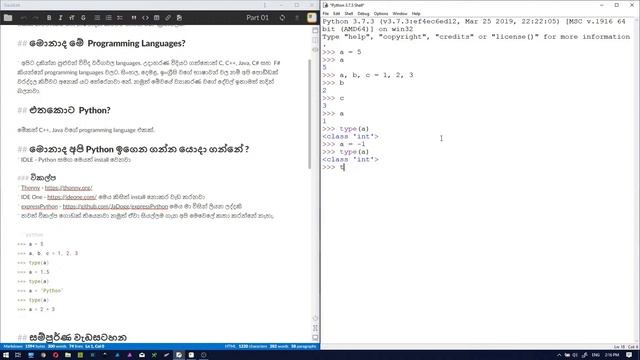The width and height of the screenshot is (640, 360).
Task: Open the https://ideone.com/ link
Action: coord(72,197)
